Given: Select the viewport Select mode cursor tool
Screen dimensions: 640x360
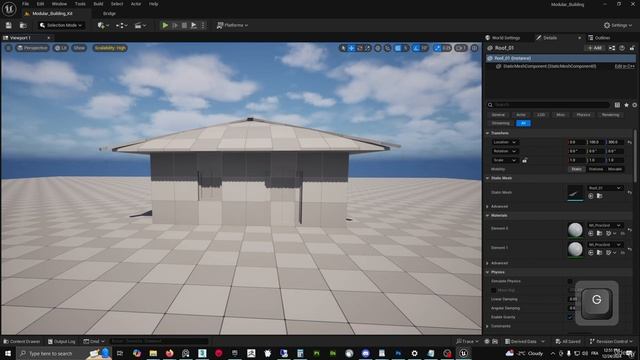Looking at the screenshot, I should click(x=343, y=48).
